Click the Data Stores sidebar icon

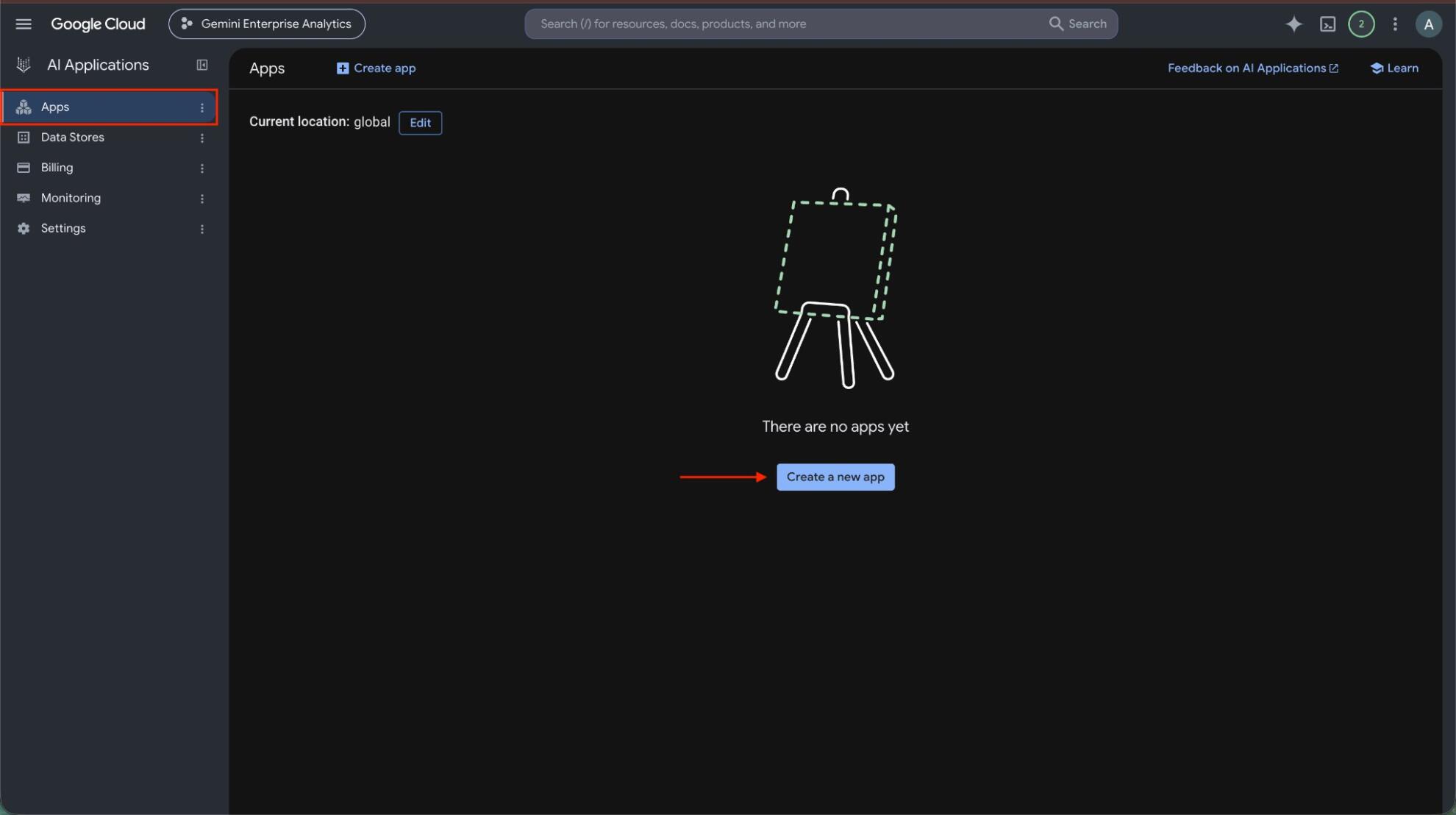click(x=24, y=138)
